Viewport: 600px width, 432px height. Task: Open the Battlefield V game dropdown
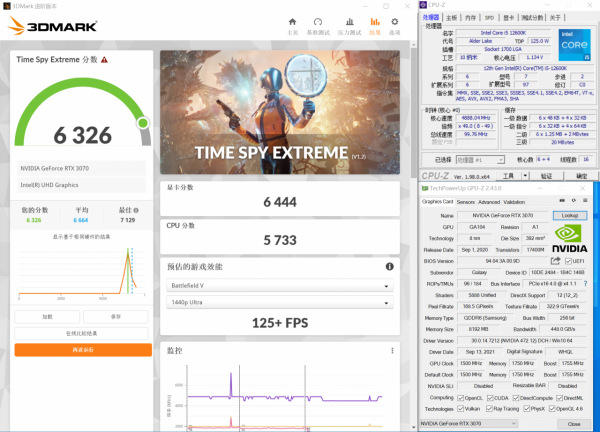tap(280, 285)
